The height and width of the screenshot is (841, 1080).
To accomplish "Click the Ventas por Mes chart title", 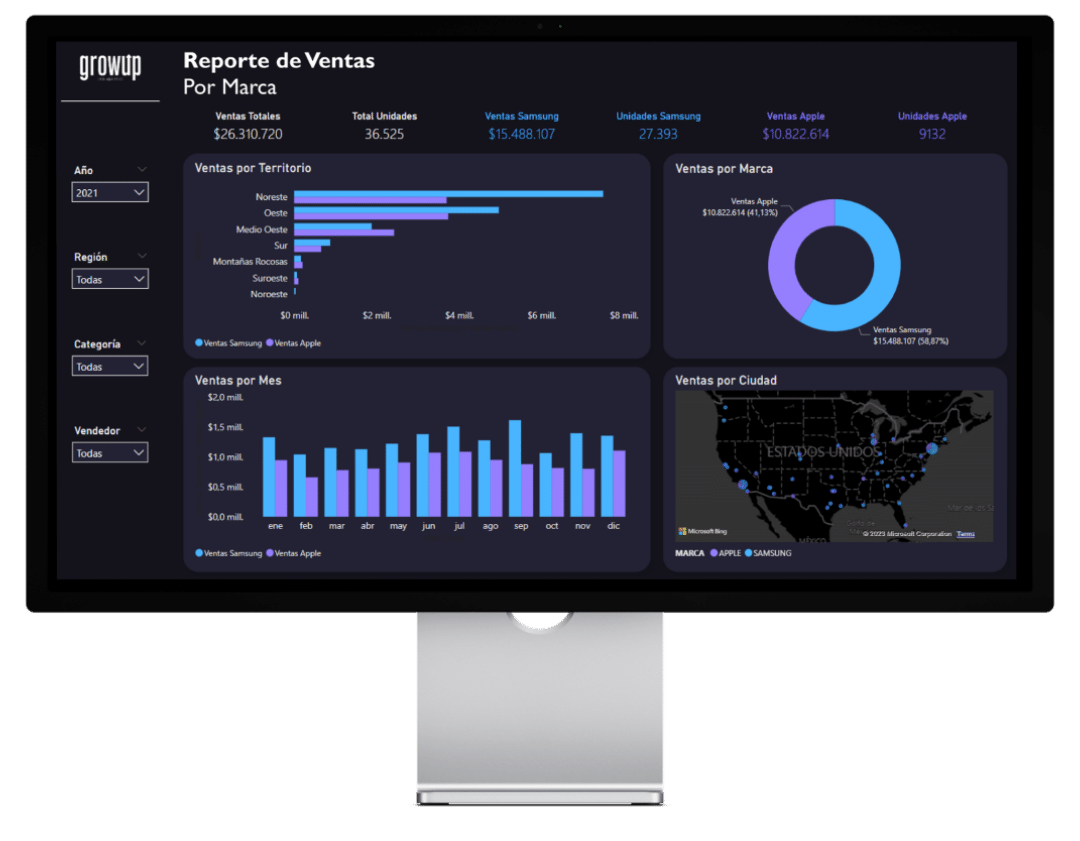I will (238, 380).
